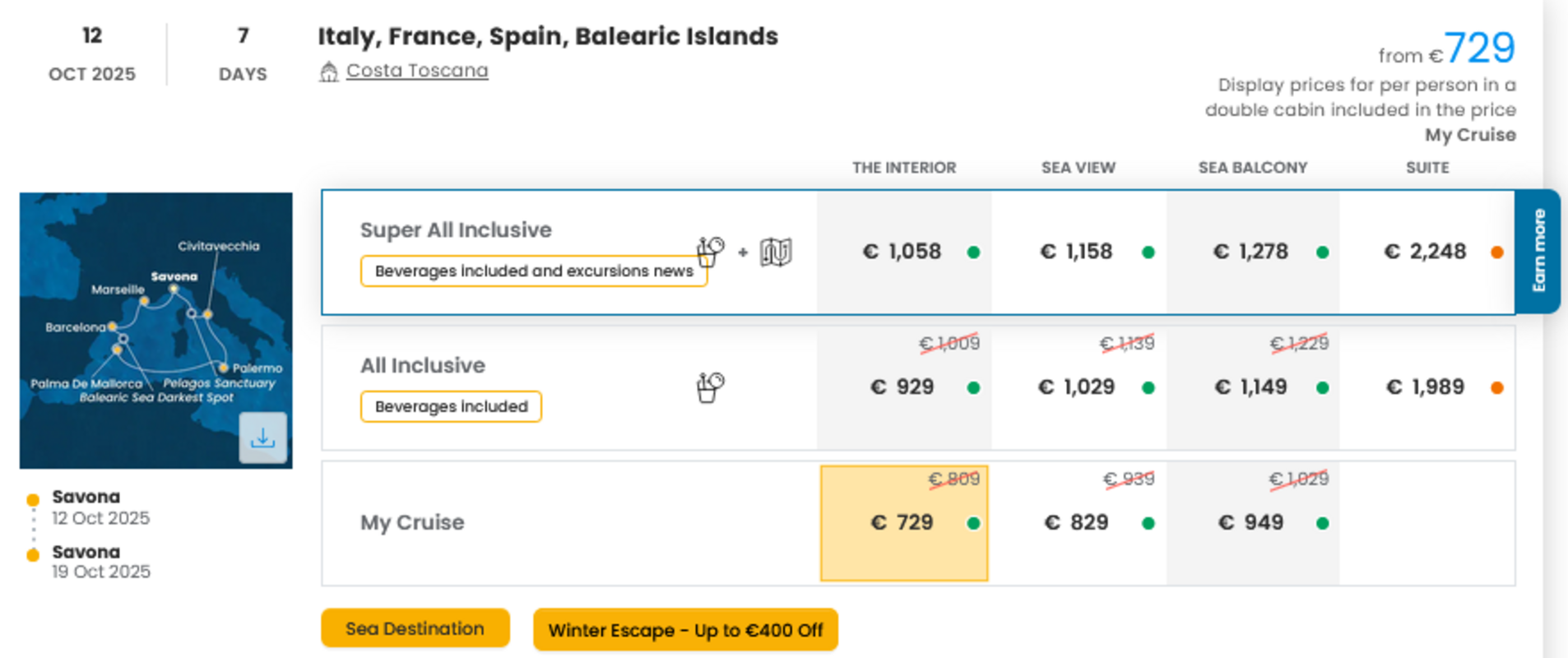Click the Beverages included label
This screenshot has height=658, width=1568.
pos(451,406)
